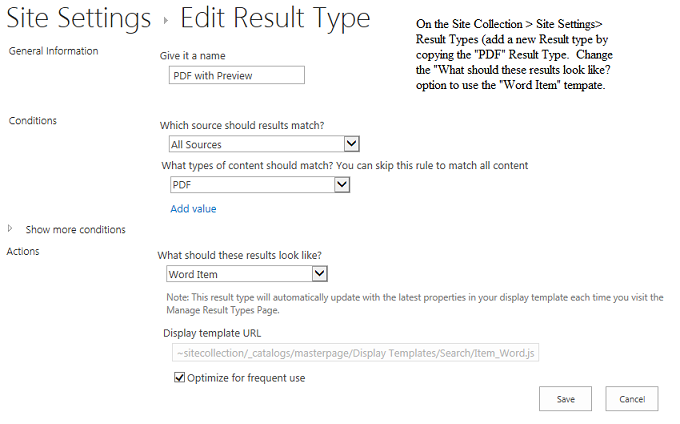Image resolution: width=680 pixels, height=424 pixels.
Task: Click the Actions section label
Action: tap(23, 252)
